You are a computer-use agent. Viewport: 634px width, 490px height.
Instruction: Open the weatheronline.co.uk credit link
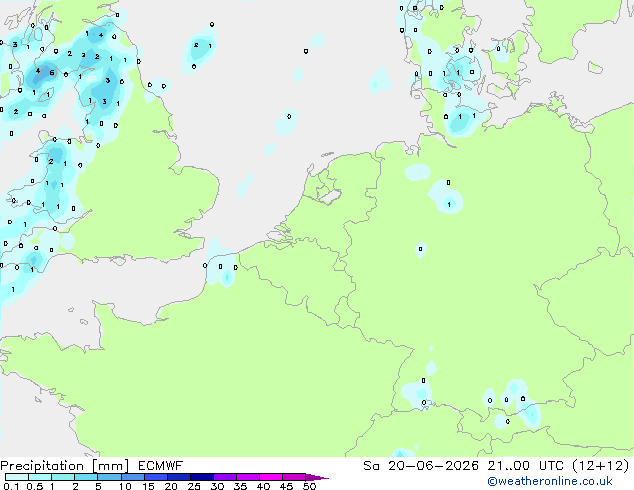tap(550, 481)
